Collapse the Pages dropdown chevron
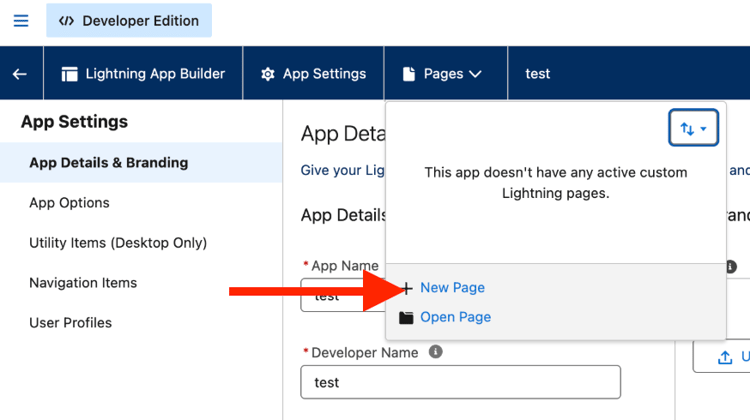Viewport: 750px width, 420px height. (x=475, y=74)
